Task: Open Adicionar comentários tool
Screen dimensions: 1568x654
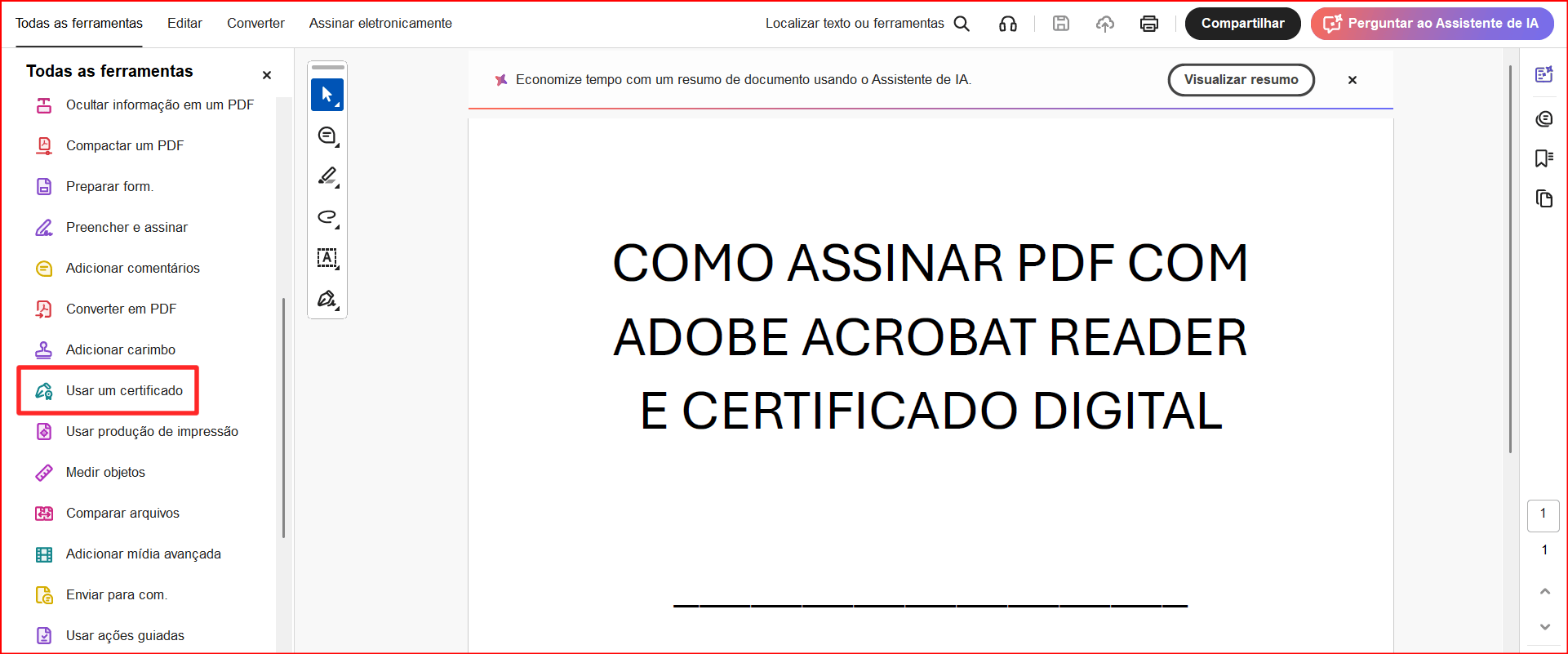Action: pos(118,268)
